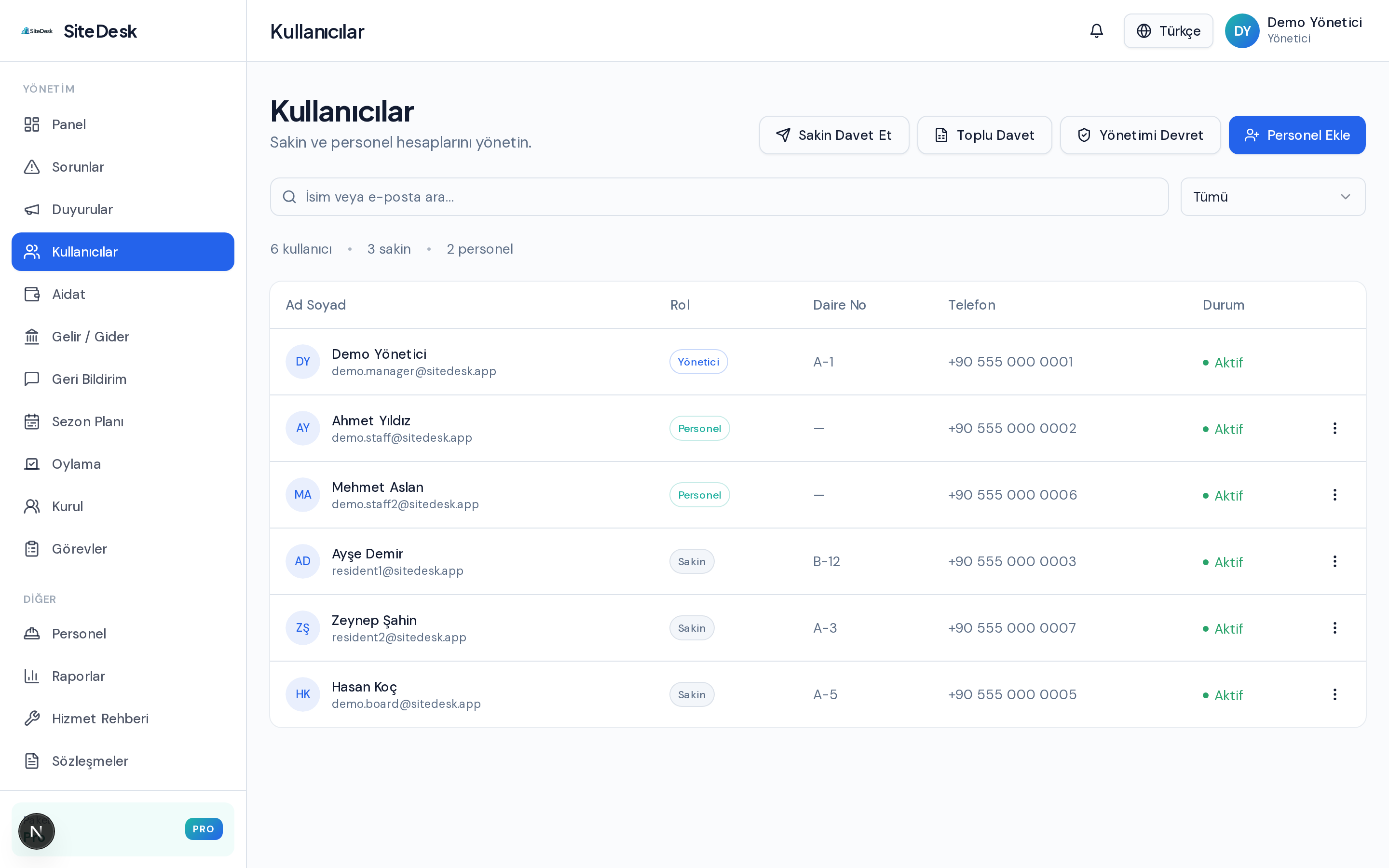Viewport: 1389px width, 868px height.
Task: Click the Yönetici role badge
Action: (x=698, y=362)
